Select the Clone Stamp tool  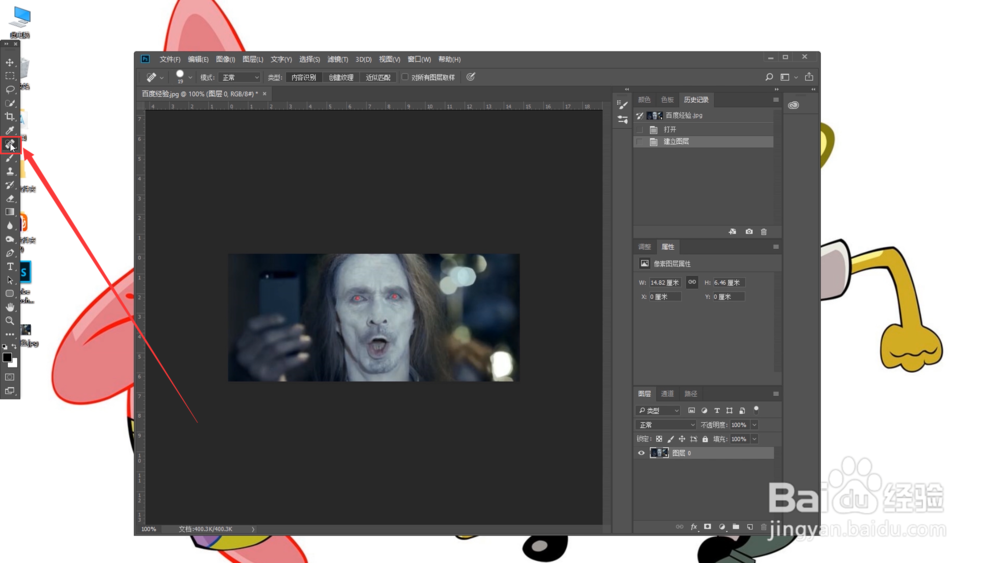[10, 172]
